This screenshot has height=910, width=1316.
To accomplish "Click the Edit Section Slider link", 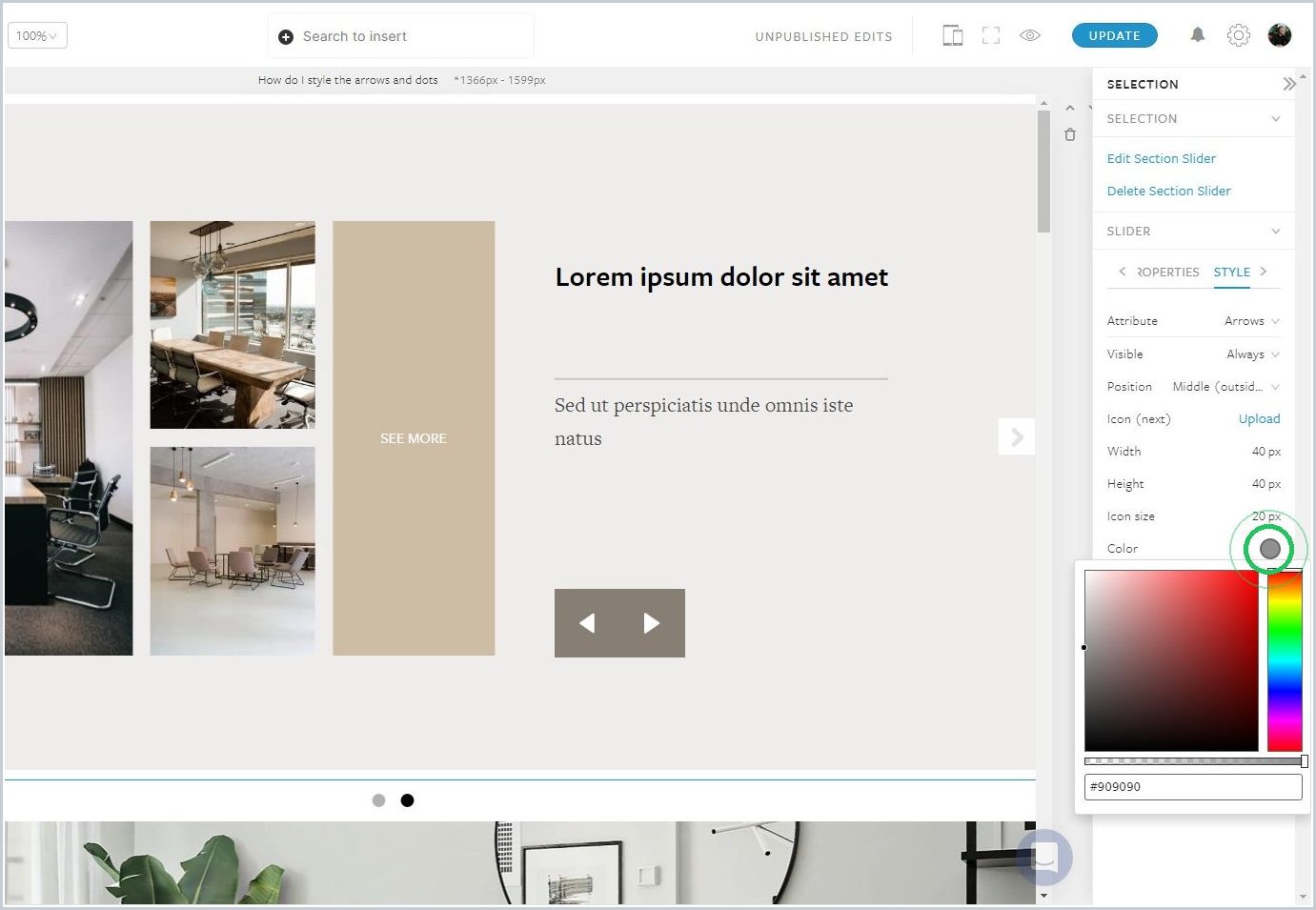I will [x=1162, y=159].
